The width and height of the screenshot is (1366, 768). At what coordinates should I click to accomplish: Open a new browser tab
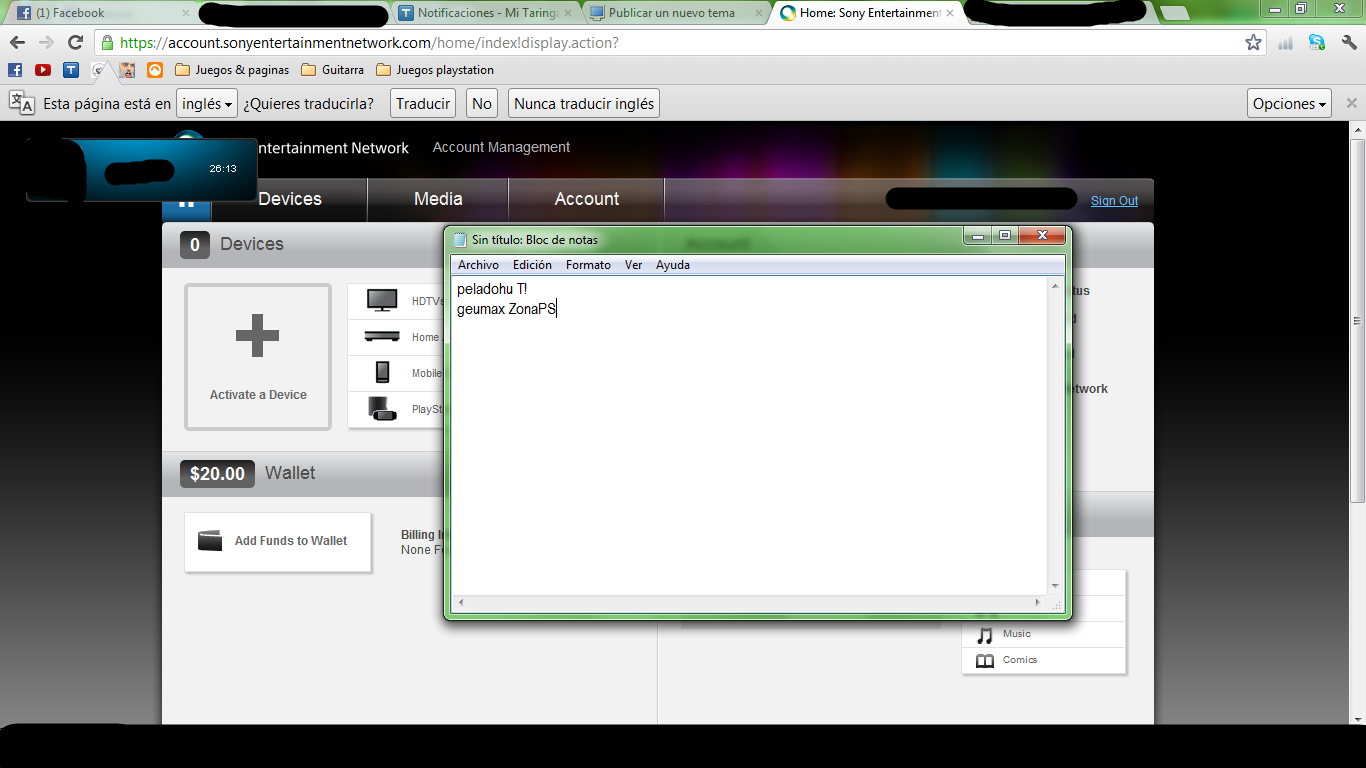coord(1175,13)
